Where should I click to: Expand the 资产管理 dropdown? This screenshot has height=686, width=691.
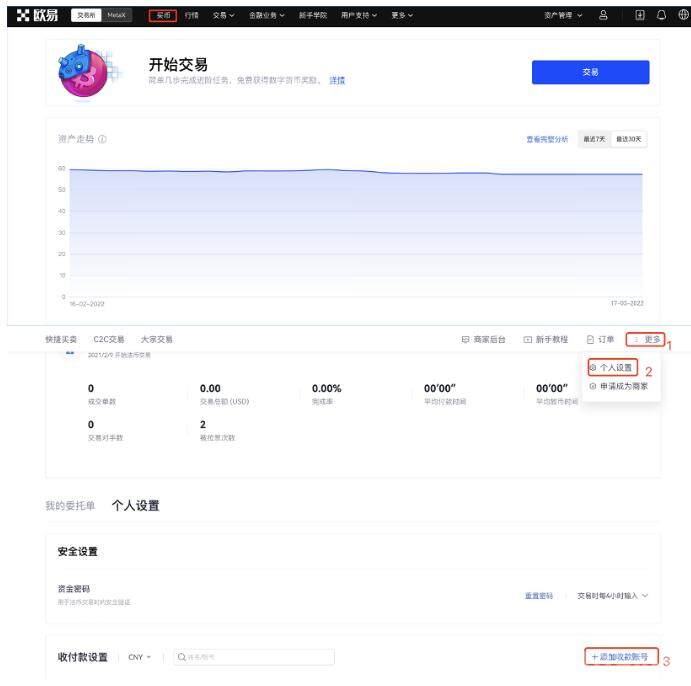(563, 15)
